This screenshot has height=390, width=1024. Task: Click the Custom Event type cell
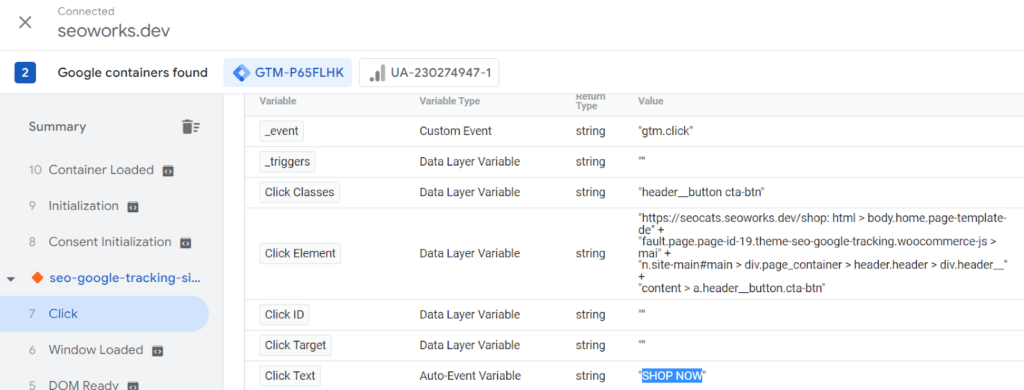[455, 131]
